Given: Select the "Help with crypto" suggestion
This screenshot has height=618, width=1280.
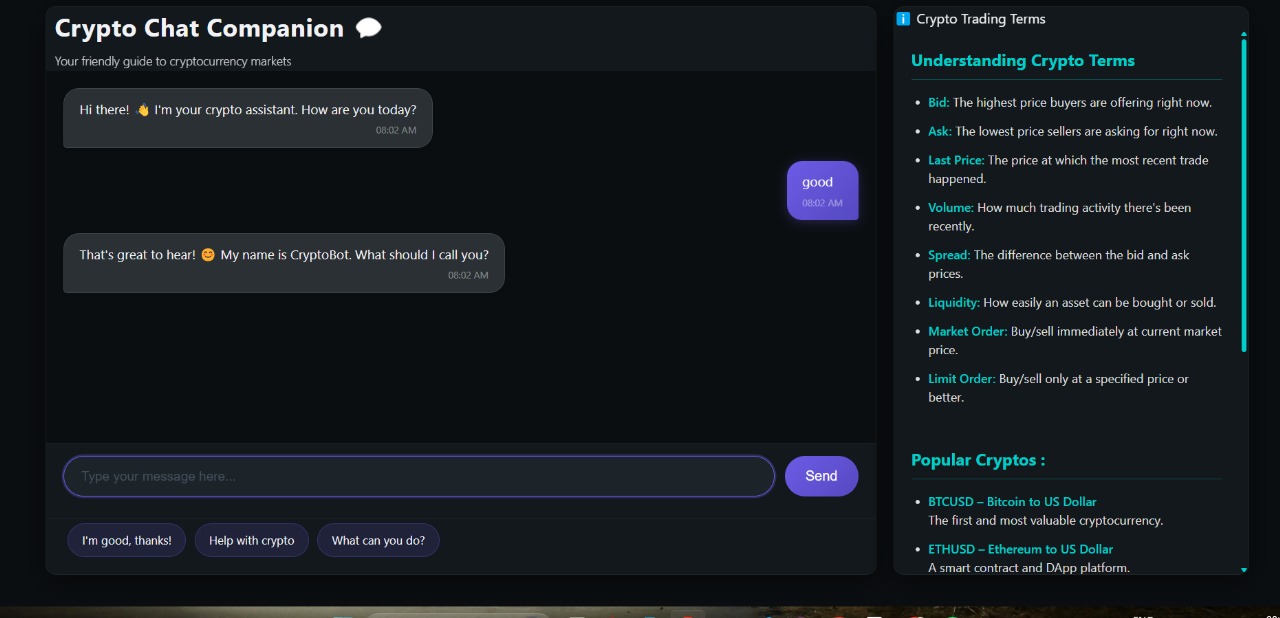Looking at the screenshot, I should (x=252, y=540).
